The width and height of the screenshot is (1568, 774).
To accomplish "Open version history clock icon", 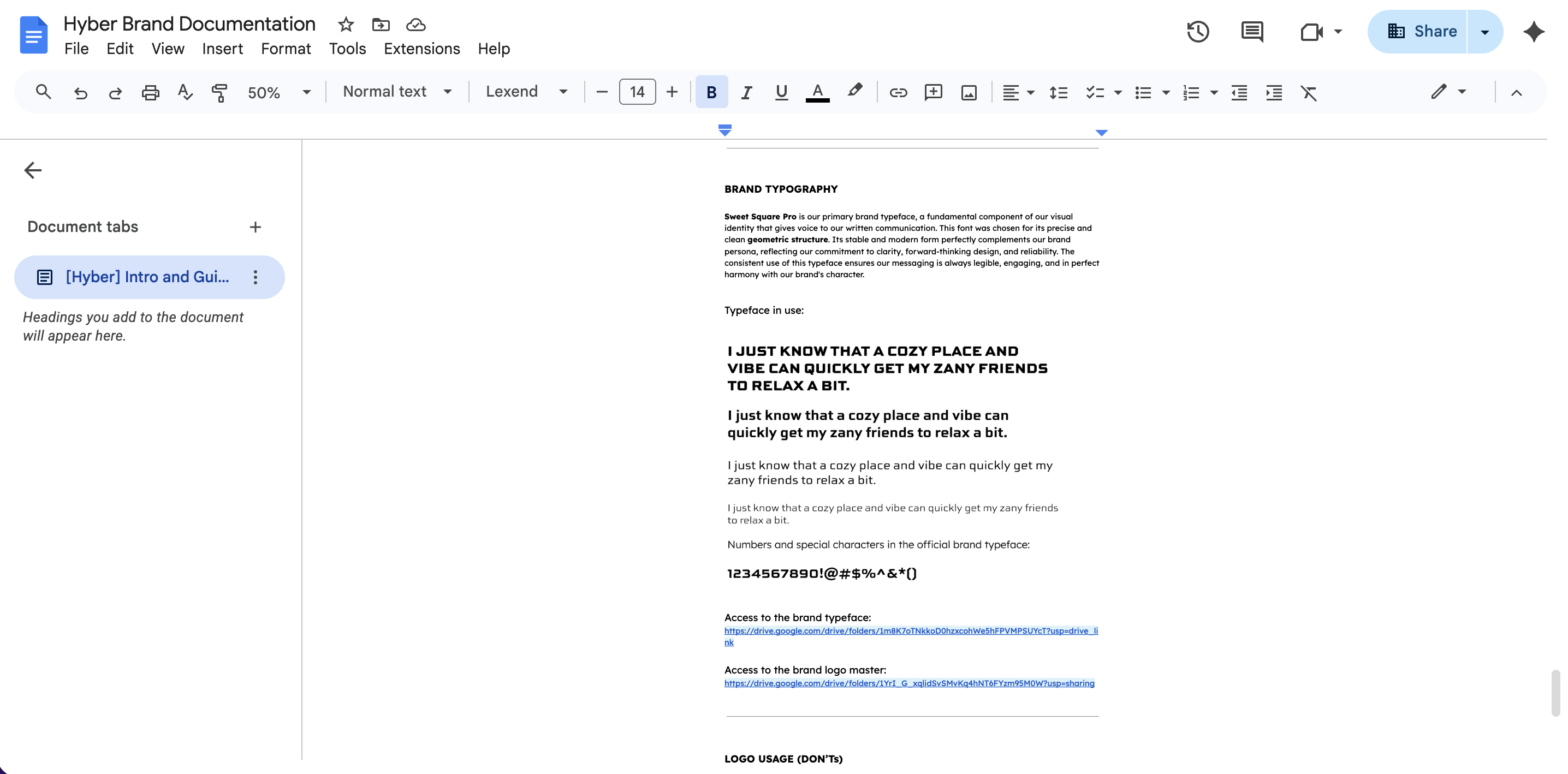I will [1198, 32].
